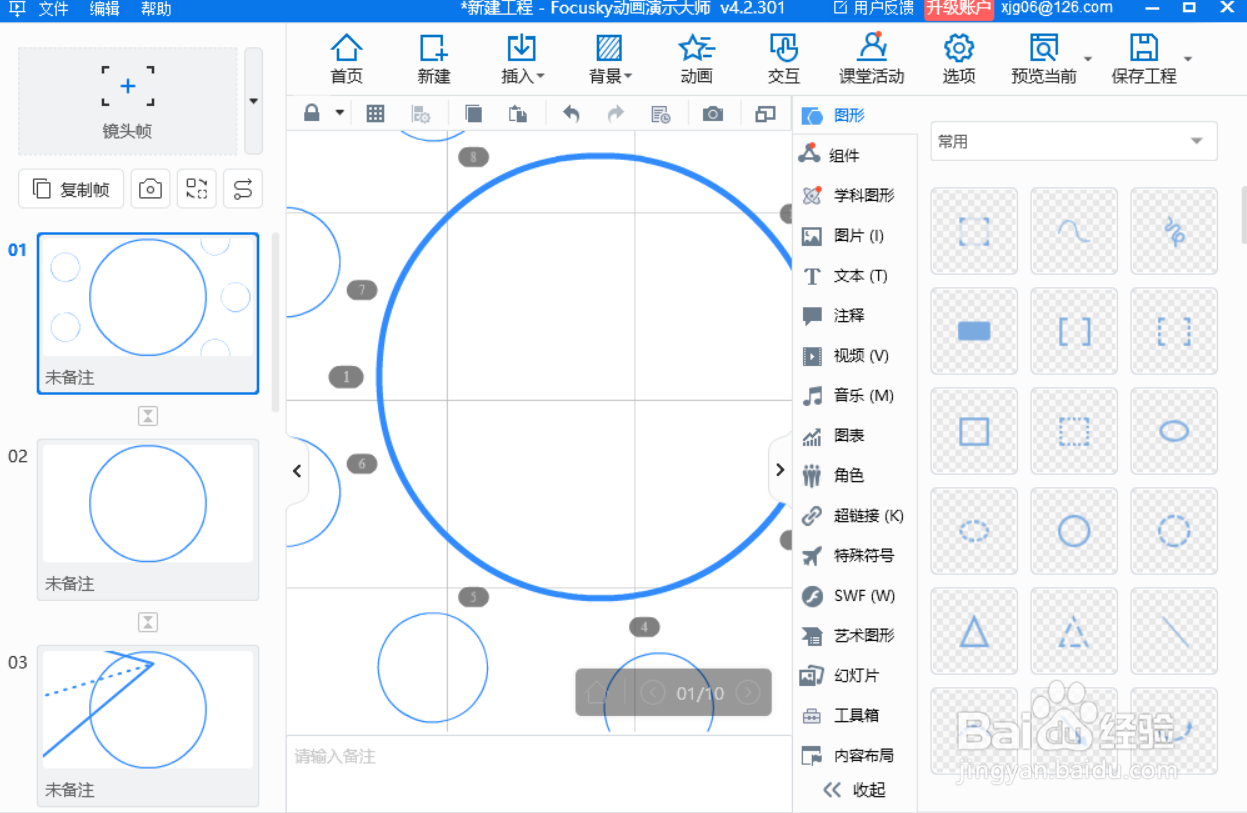The height and width of the screenshot is (813, 1247).
Task: Click the paste clipboard icon
Action: tap(518, 114)
